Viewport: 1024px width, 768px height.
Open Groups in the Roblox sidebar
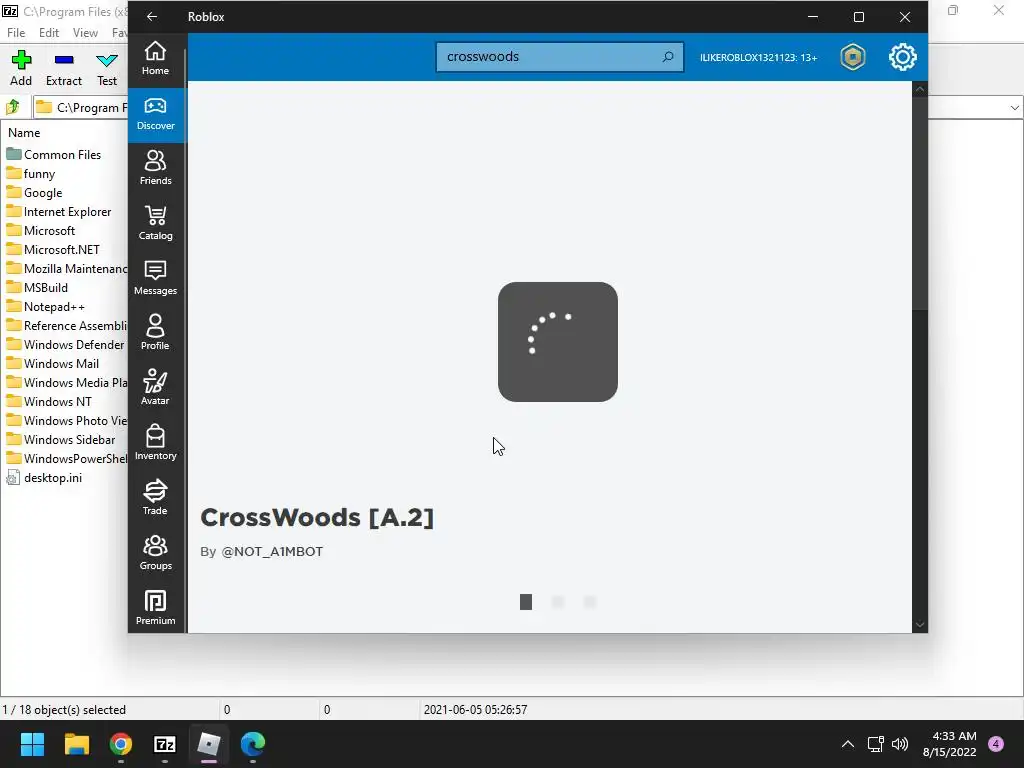click(155, 553)
